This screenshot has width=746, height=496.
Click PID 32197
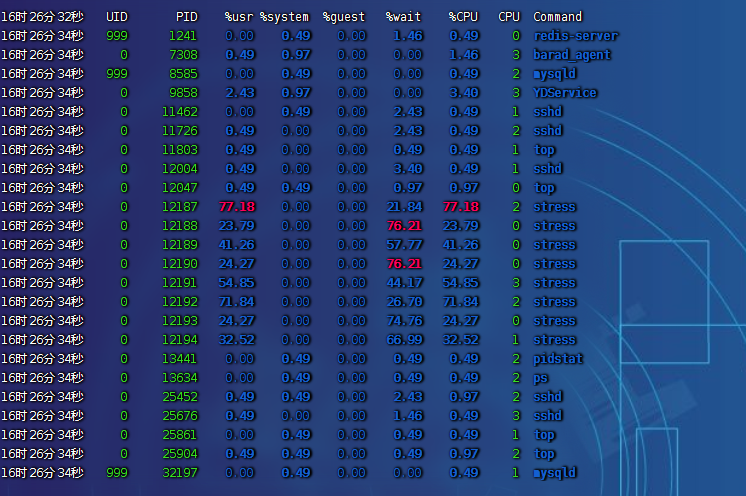(x=179, y=473)
